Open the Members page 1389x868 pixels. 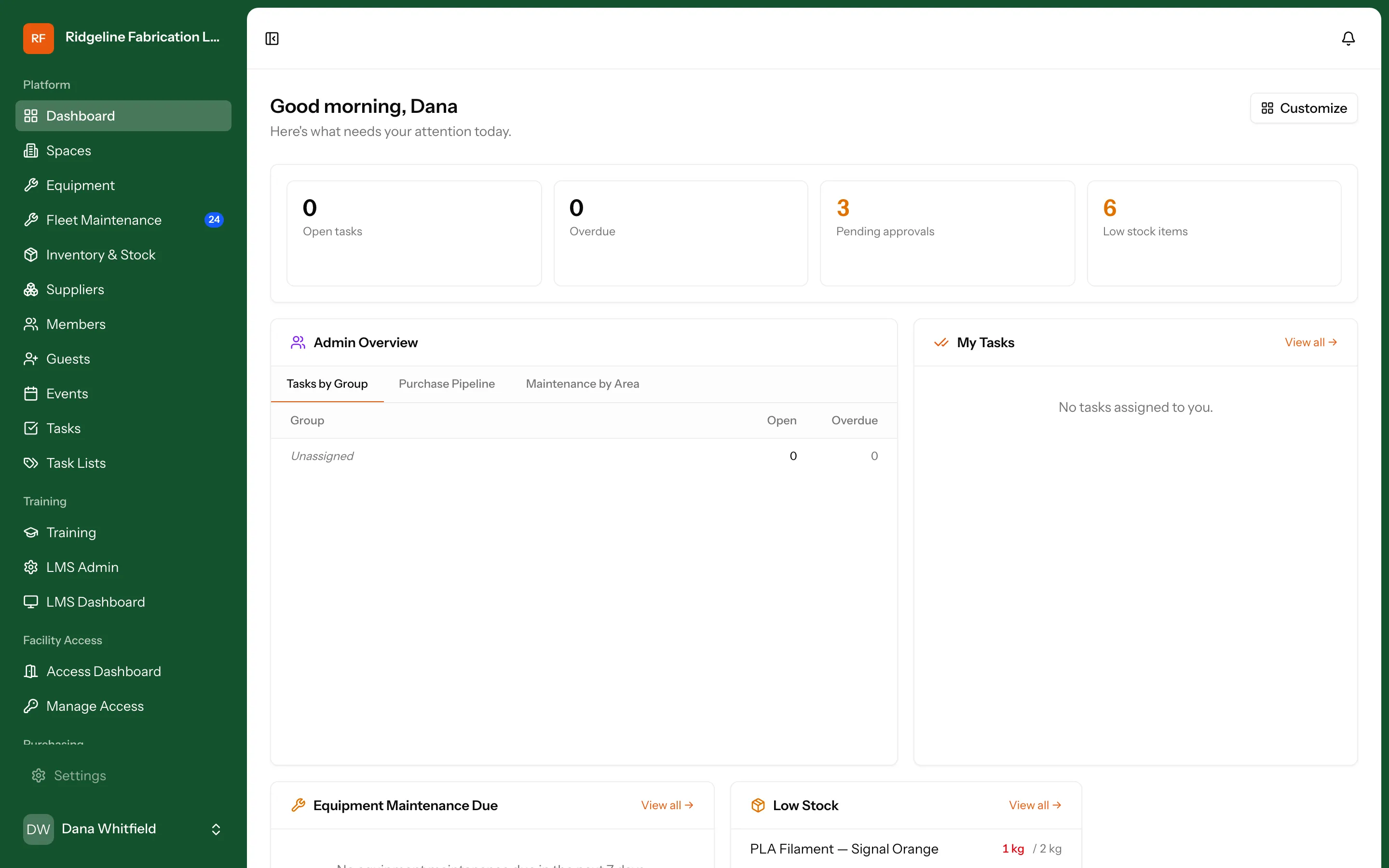123,325
